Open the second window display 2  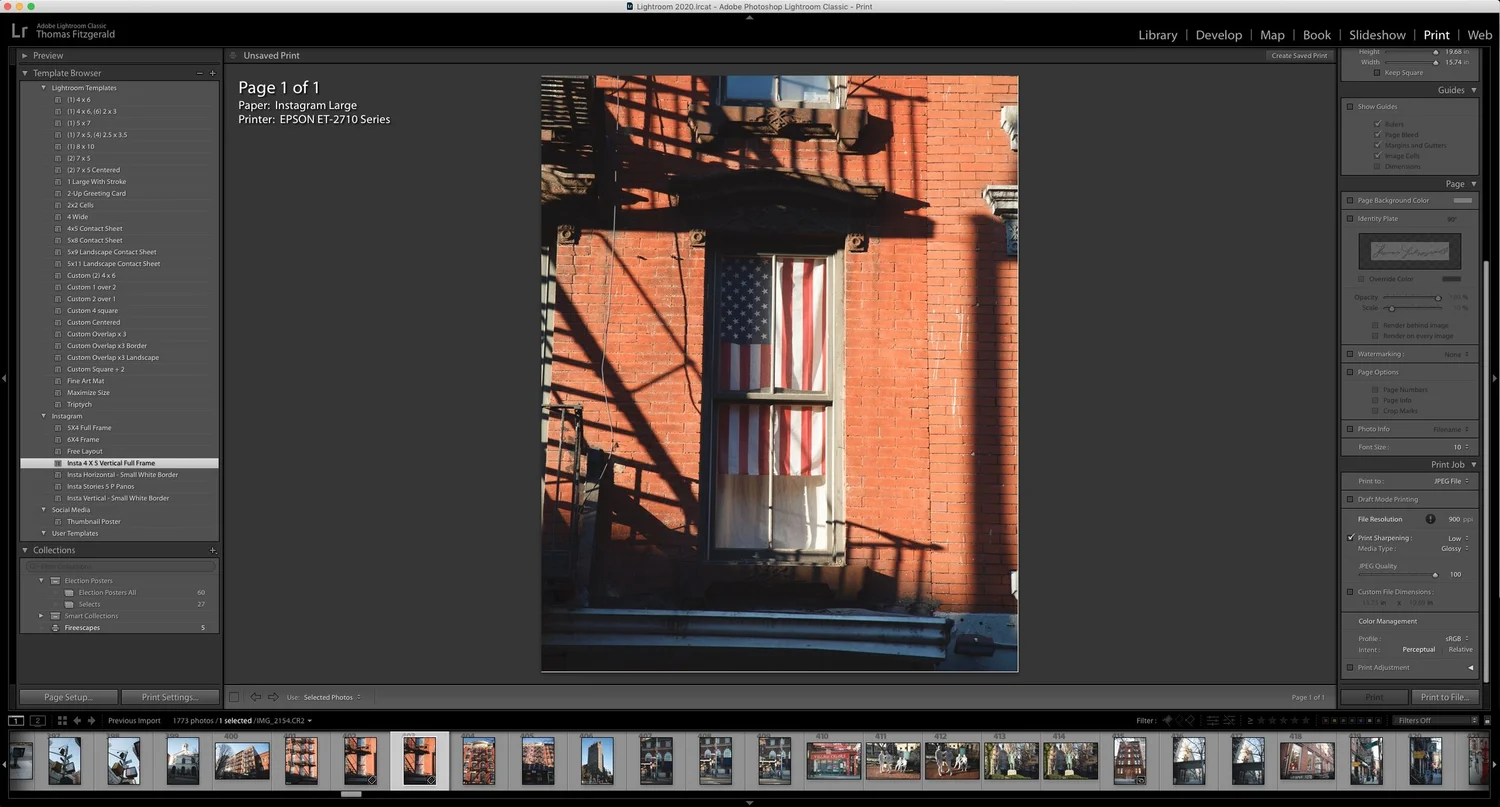(37, 720)
